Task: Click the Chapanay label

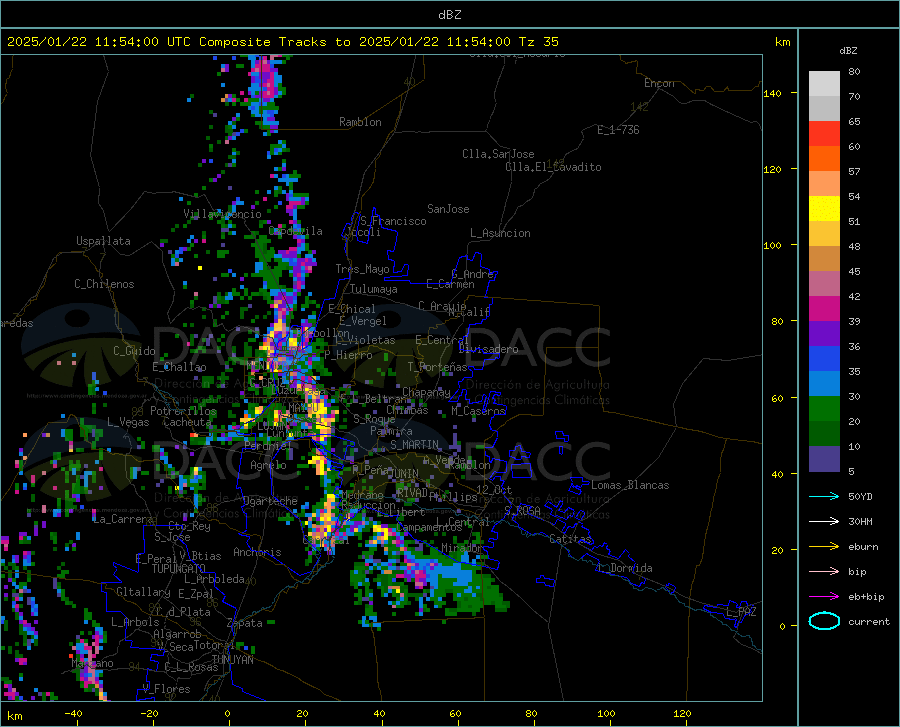Action: coord(426,392)
